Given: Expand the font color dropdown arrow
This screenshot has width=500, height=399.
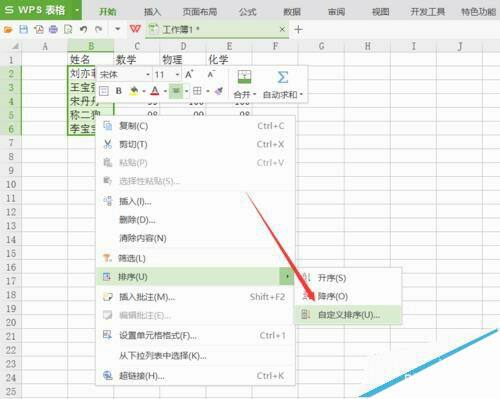Looking at the screenshot, I should coord(165,91).
